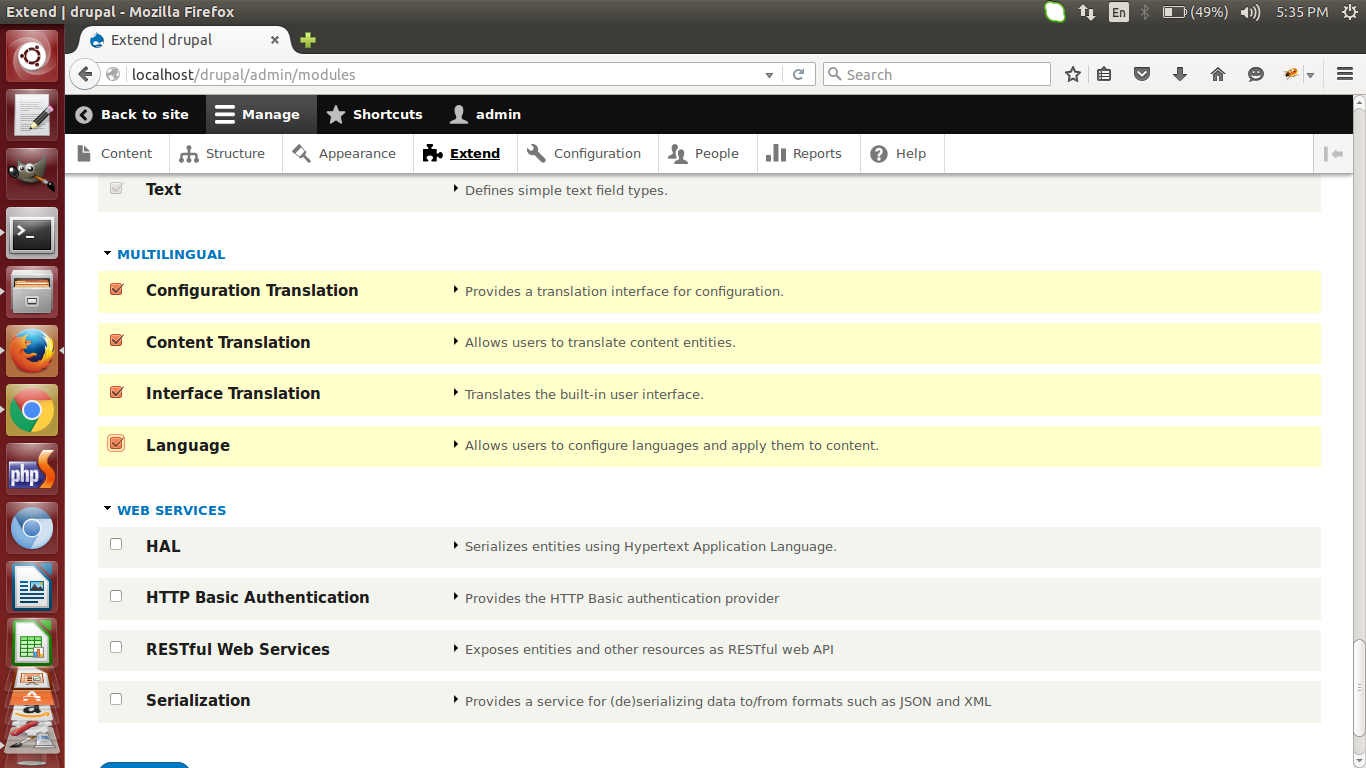The image size is (1366, 768).
Task: Click the admin user account icon
Action: click(x=485, y=114)
